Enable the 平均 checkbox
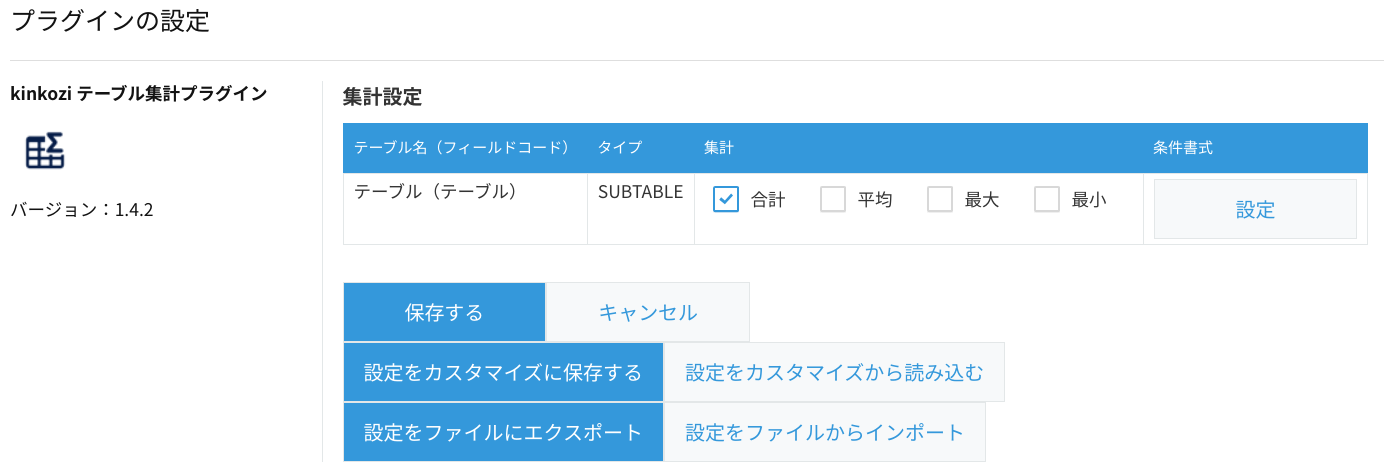1384x471 pixels. (833, 199)
